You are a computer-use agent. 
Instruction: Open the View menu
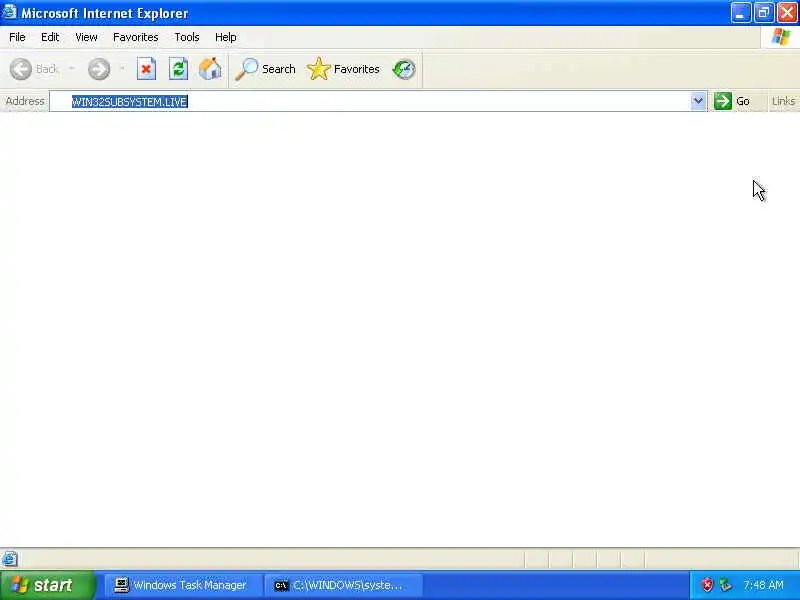tap(86, 37)
